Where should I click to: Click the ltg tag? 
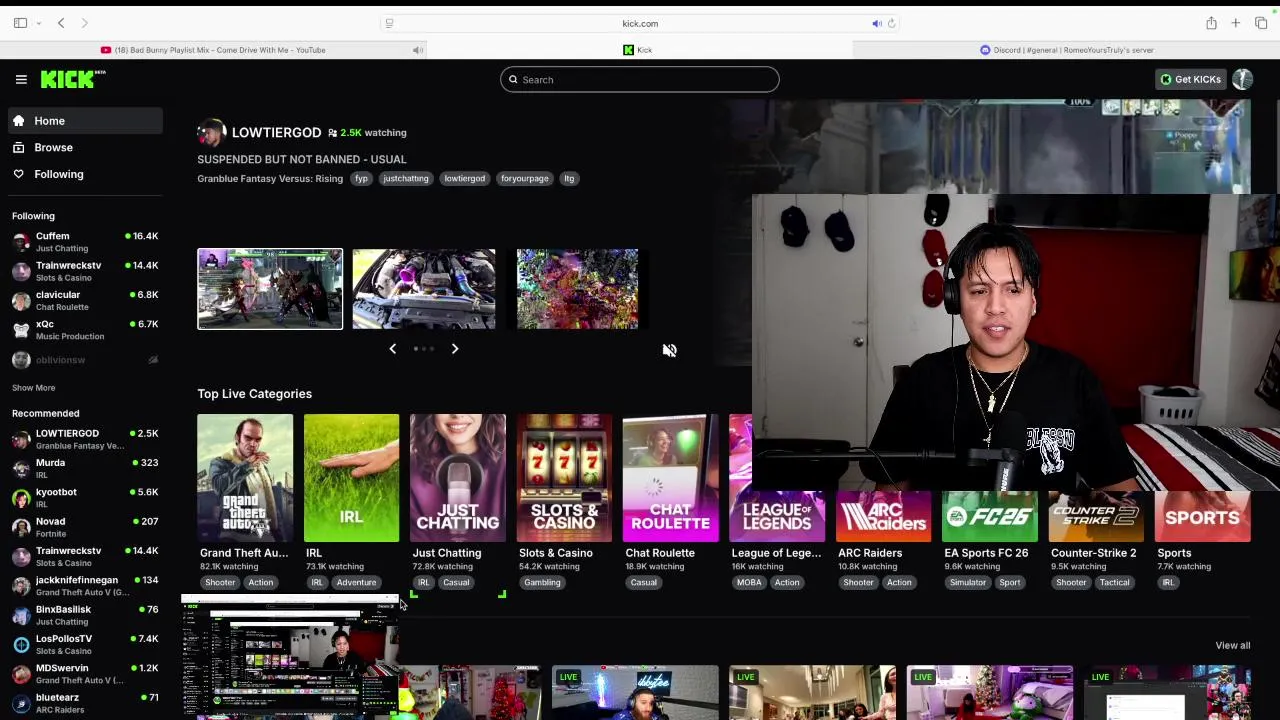point(569,178)
